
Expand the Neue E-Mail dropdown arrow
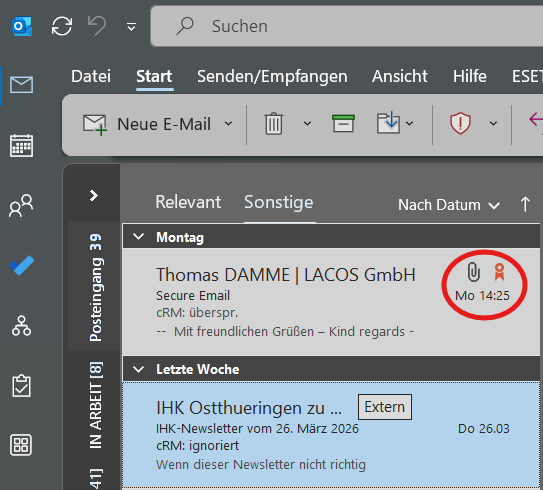coord(228,124)
